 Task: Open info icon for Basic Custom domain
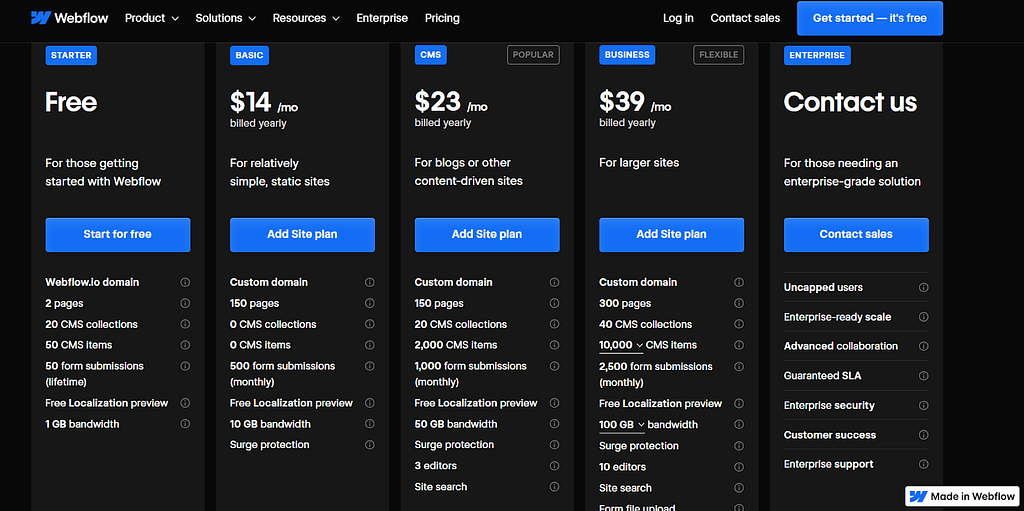(x=370, y=282)
